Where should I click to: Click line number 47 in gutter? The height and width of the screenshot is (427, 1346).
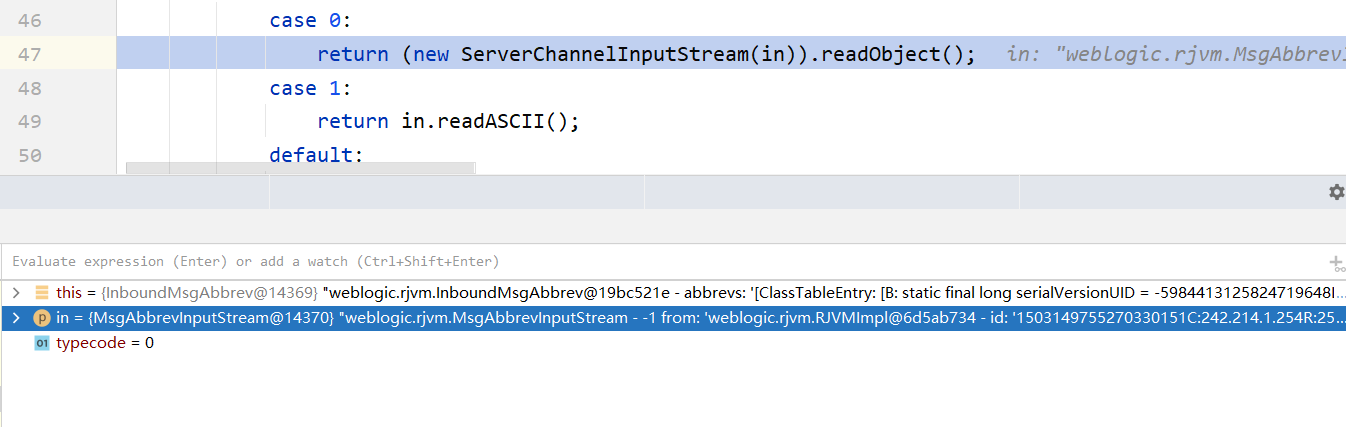tap(30, 53)
